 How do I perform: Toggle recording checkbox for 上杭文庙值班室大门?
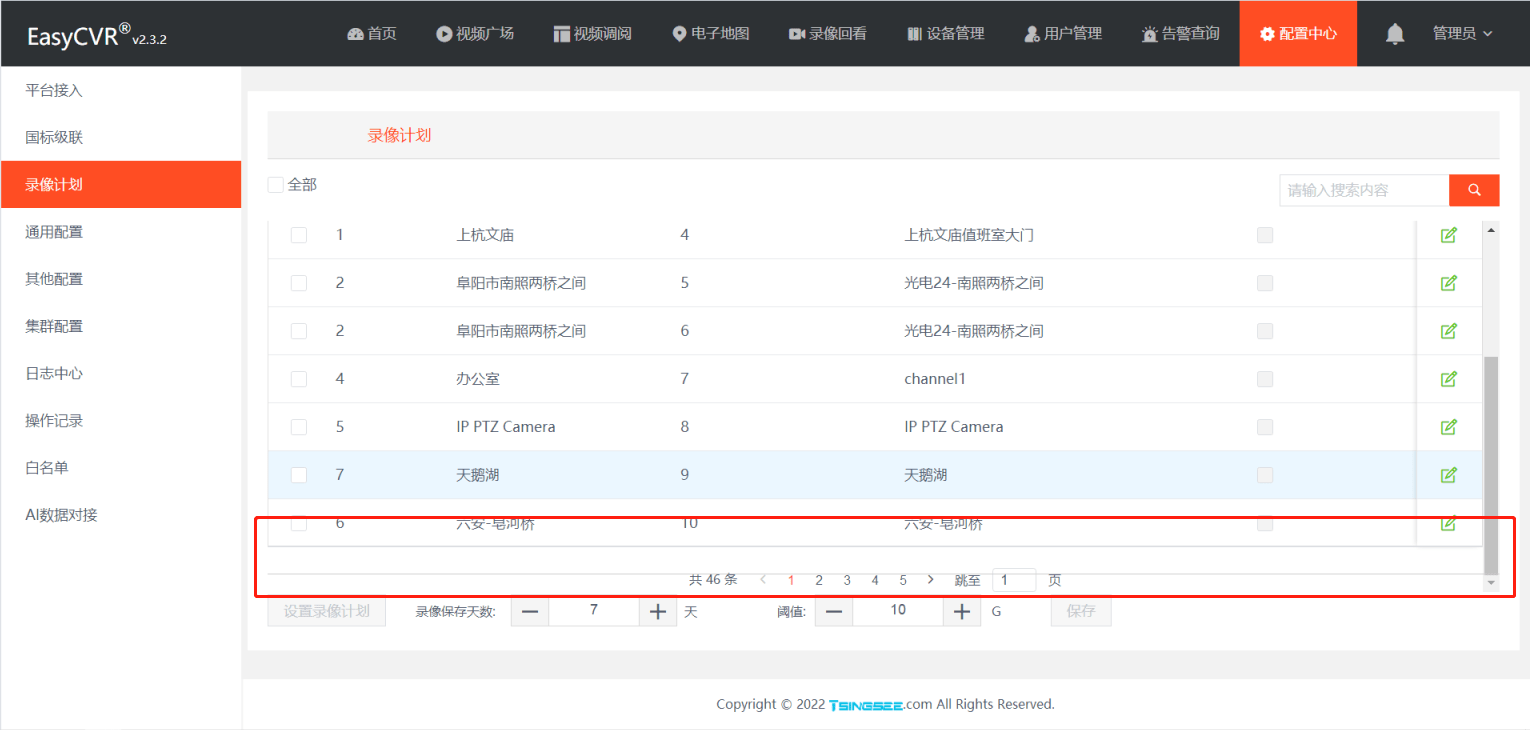1265,235
